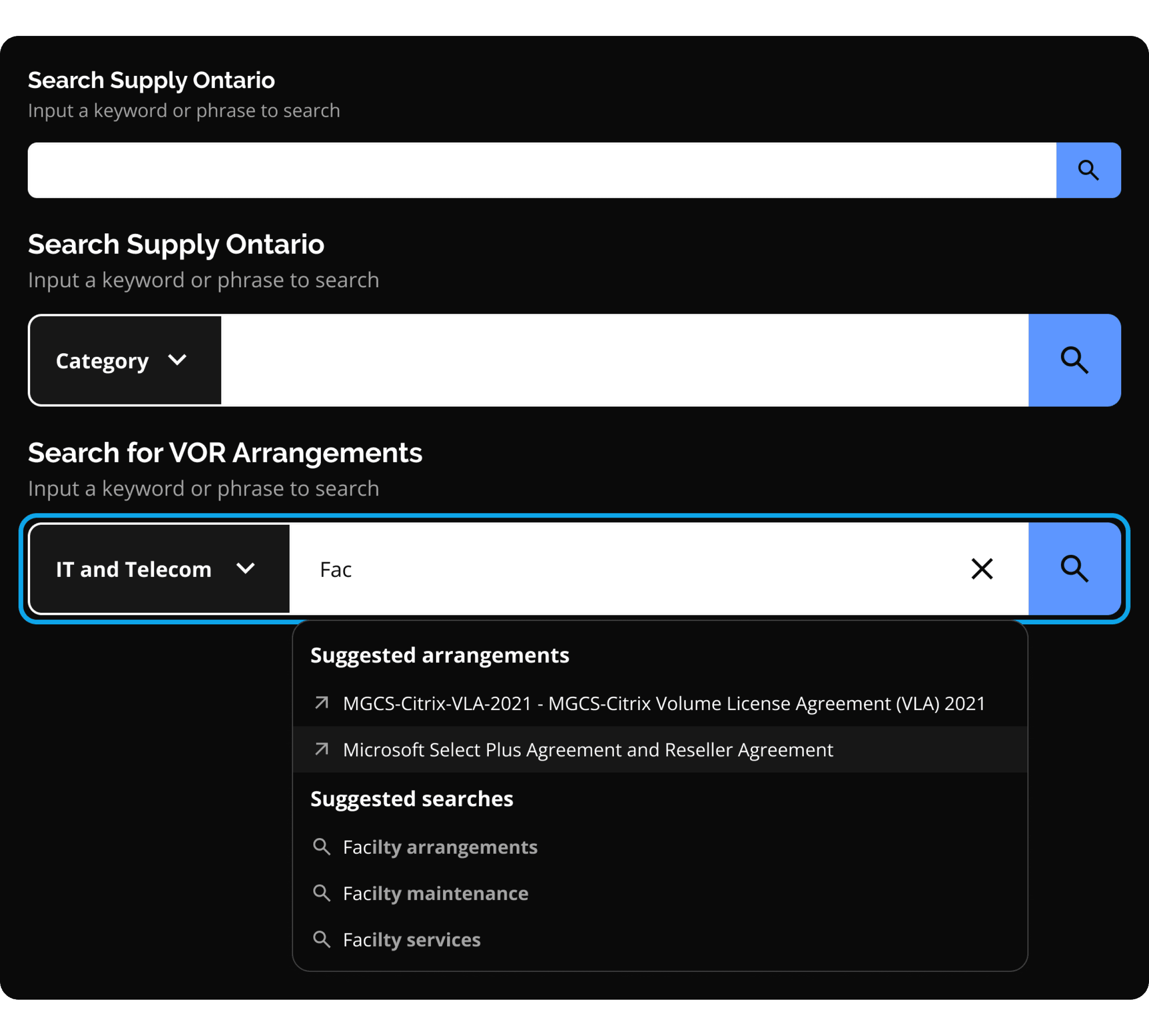Click search button beside Category search field
1149x1036 pixels.
[x=1074, y=360]
